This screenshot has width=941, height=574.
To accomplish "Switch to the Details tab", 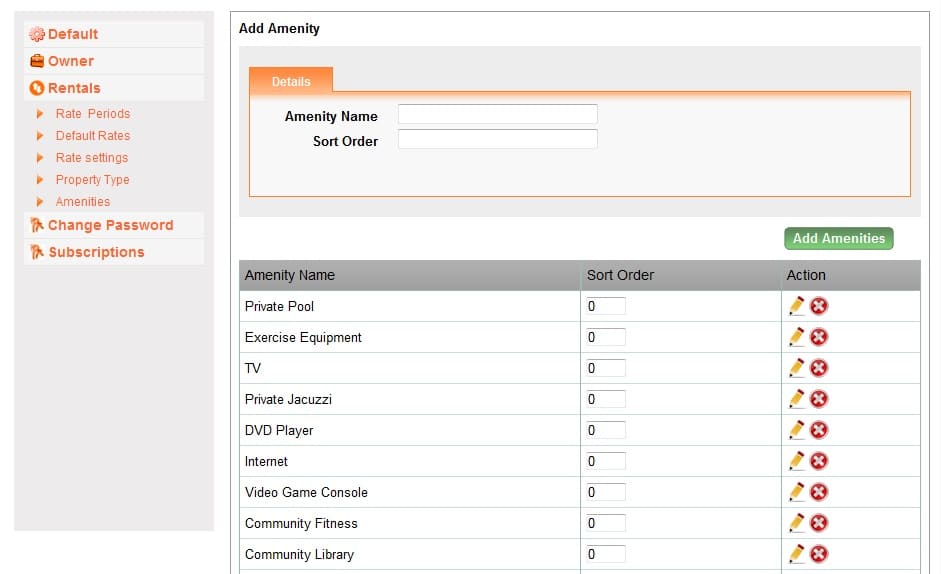I will click(291, 81).
